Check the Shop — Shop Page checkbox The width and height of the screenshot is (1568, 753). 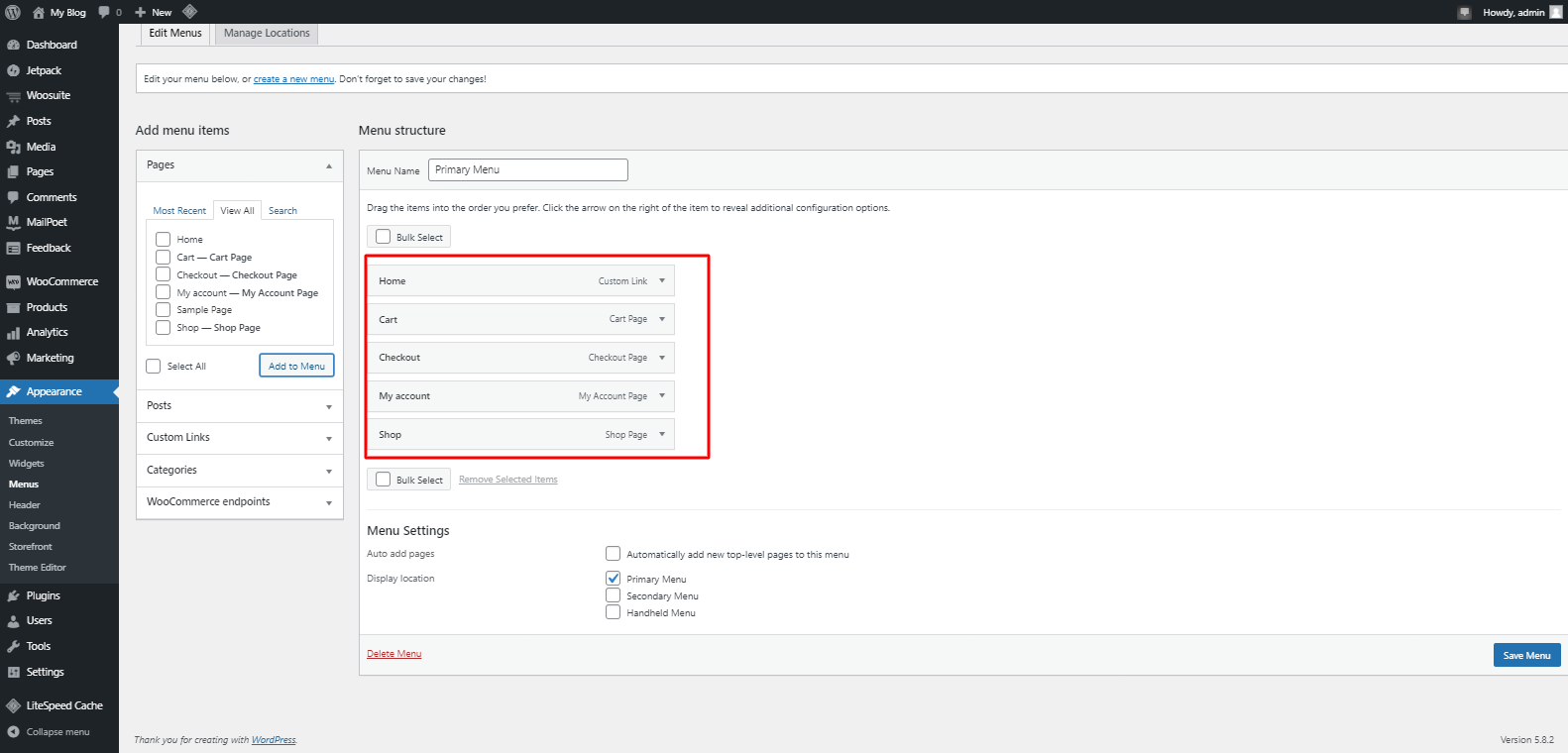click(x=164, y=327)
